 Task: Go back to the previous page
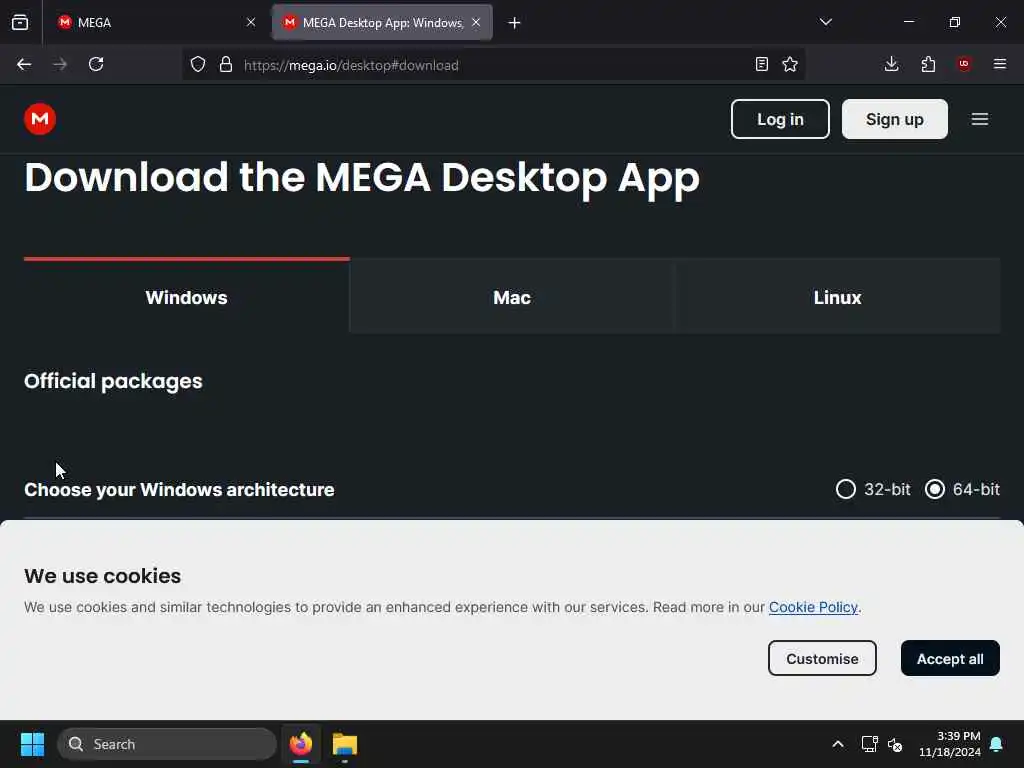click(x=24, y=64)
